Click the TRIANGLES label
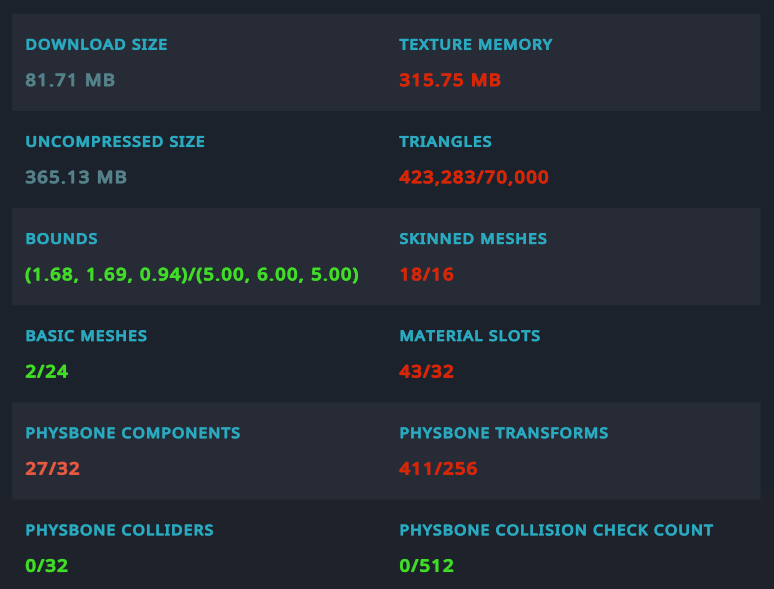The width and height of the screenshot is (774, 589). click(445, 142)
